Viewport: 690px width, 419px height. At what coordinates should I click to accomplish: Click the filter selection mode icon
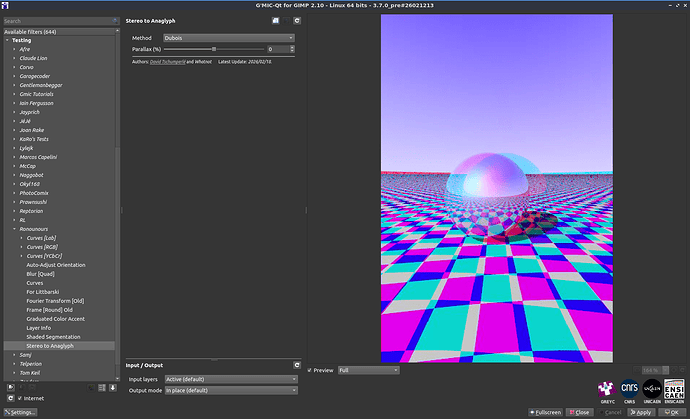click(102, 386)
